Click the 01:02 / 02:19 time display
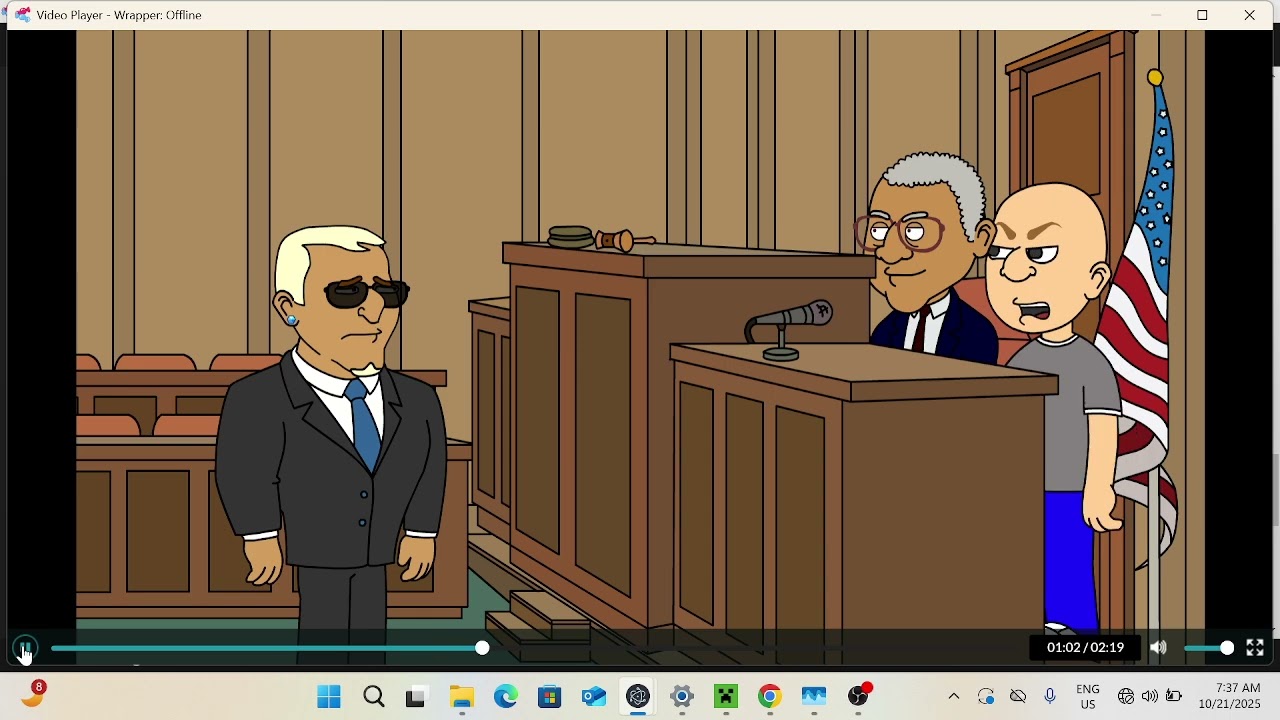Screen dimensions: 1280x720 click(1085, 648)
